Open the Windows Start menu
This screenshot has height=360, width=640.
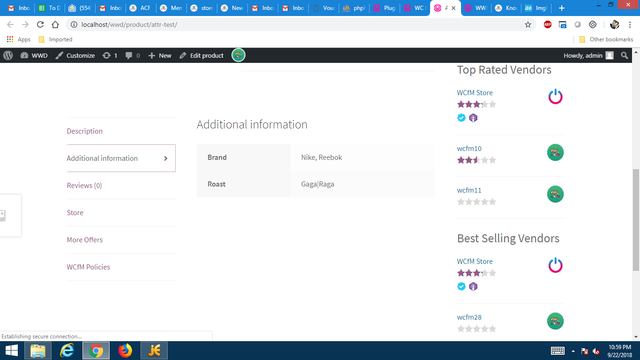coord(11,351)
